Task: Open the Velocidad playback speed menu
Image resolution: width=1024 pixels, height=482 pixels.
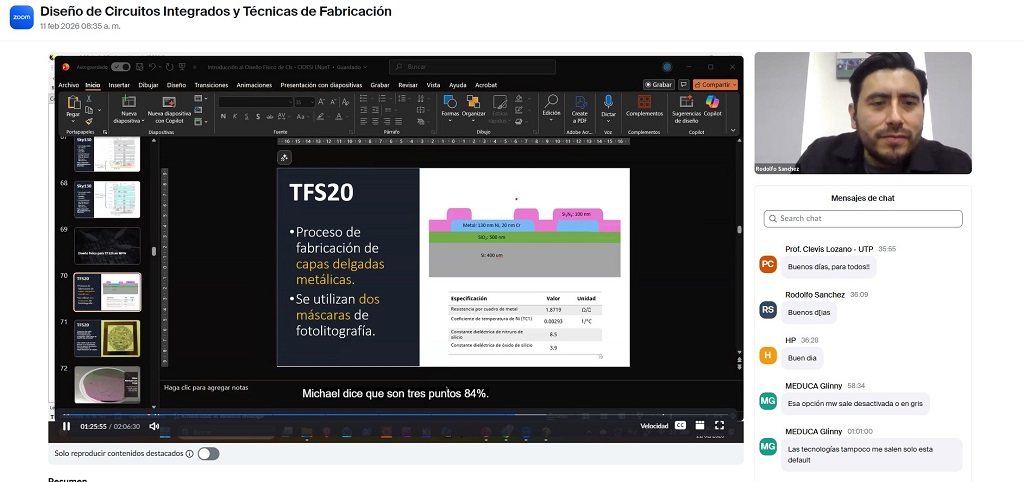Action: pos(654,426)
